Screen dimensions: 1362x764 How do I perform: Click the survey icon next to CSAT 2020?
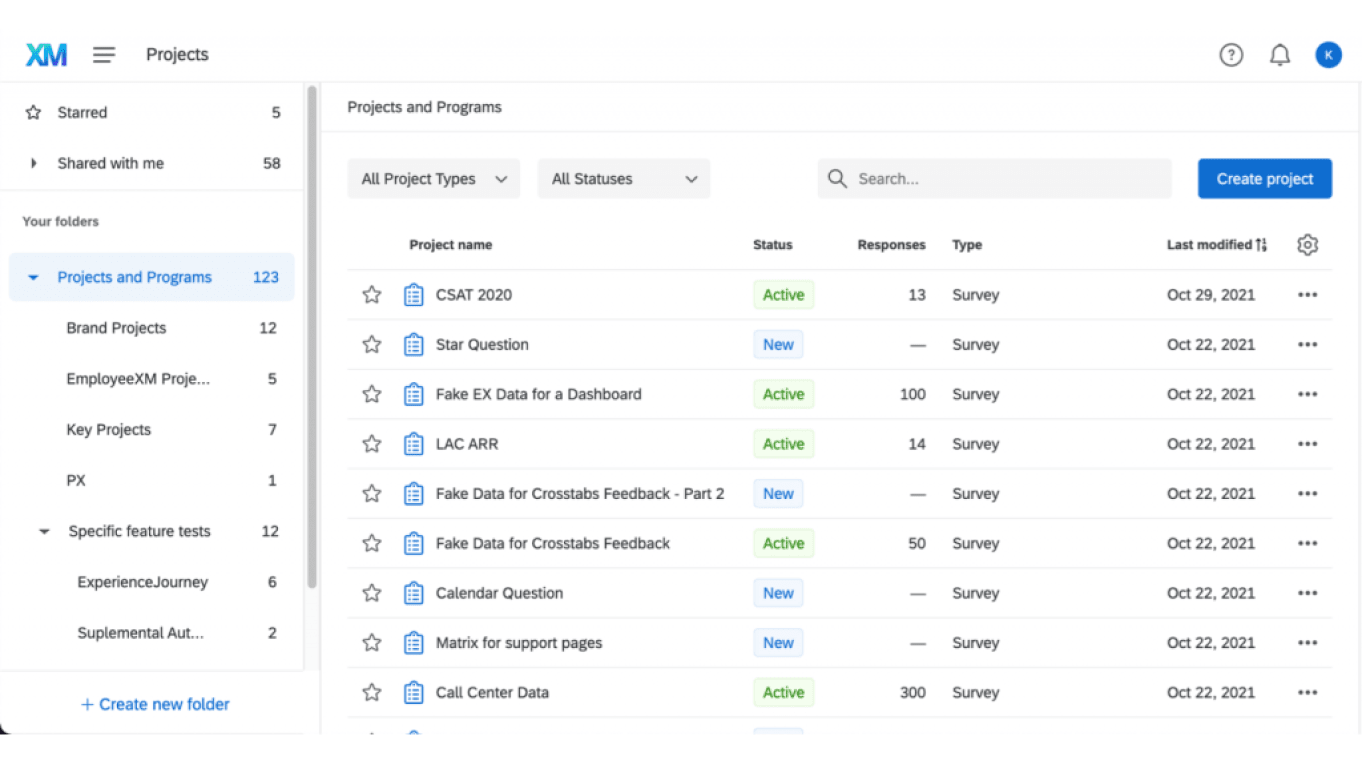pos(414,294)
